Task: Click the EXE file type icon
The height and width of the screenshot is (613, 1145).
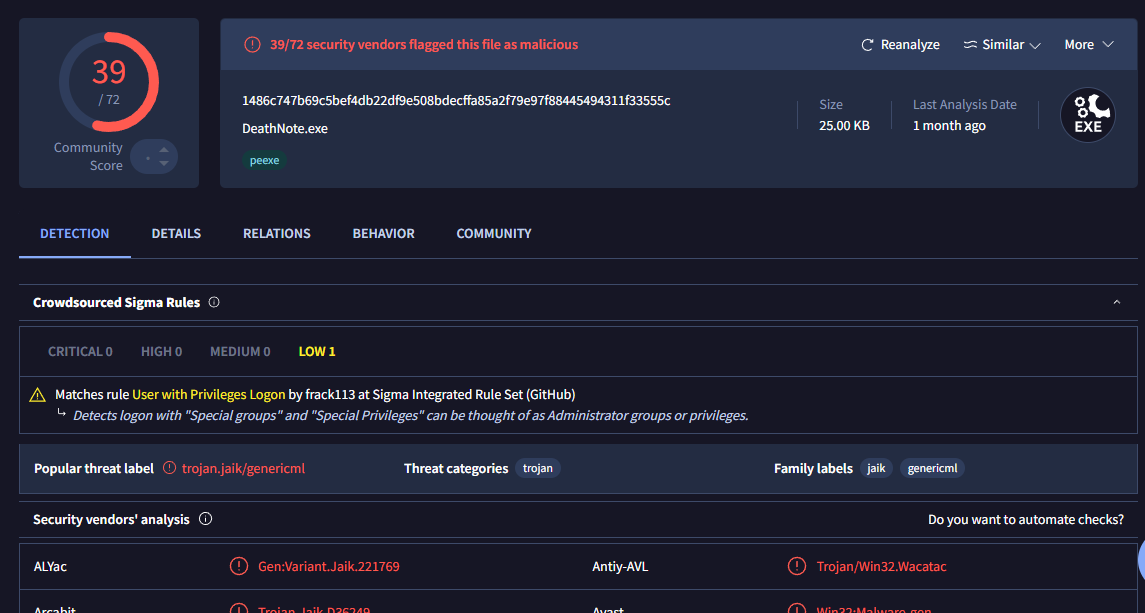Action: [x=1088, y=115]
